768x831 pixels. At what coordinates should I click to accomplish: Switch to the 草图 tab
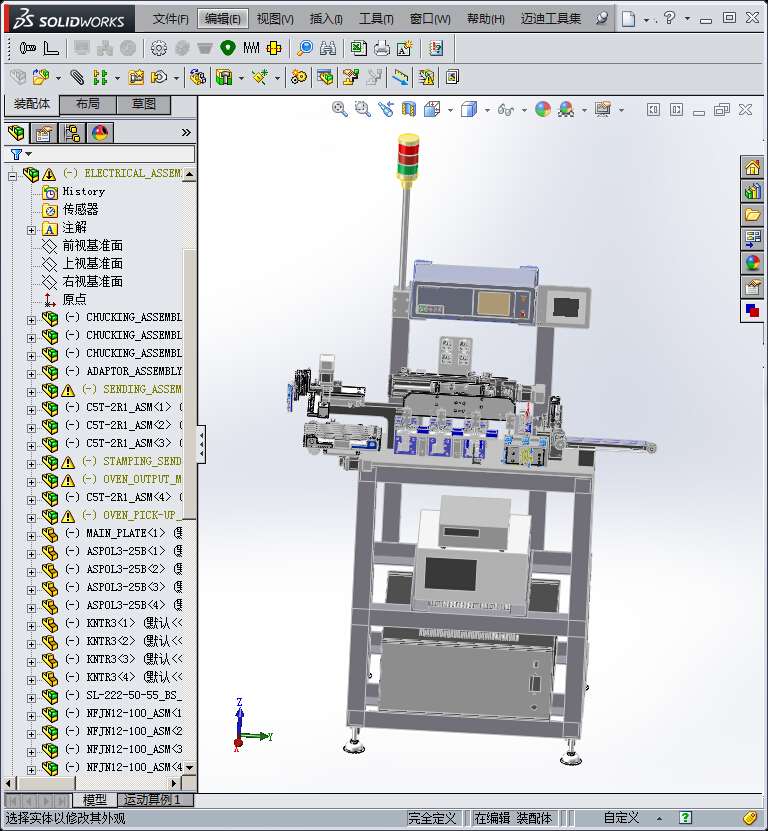pyautogui.click(x=144, y=104)
